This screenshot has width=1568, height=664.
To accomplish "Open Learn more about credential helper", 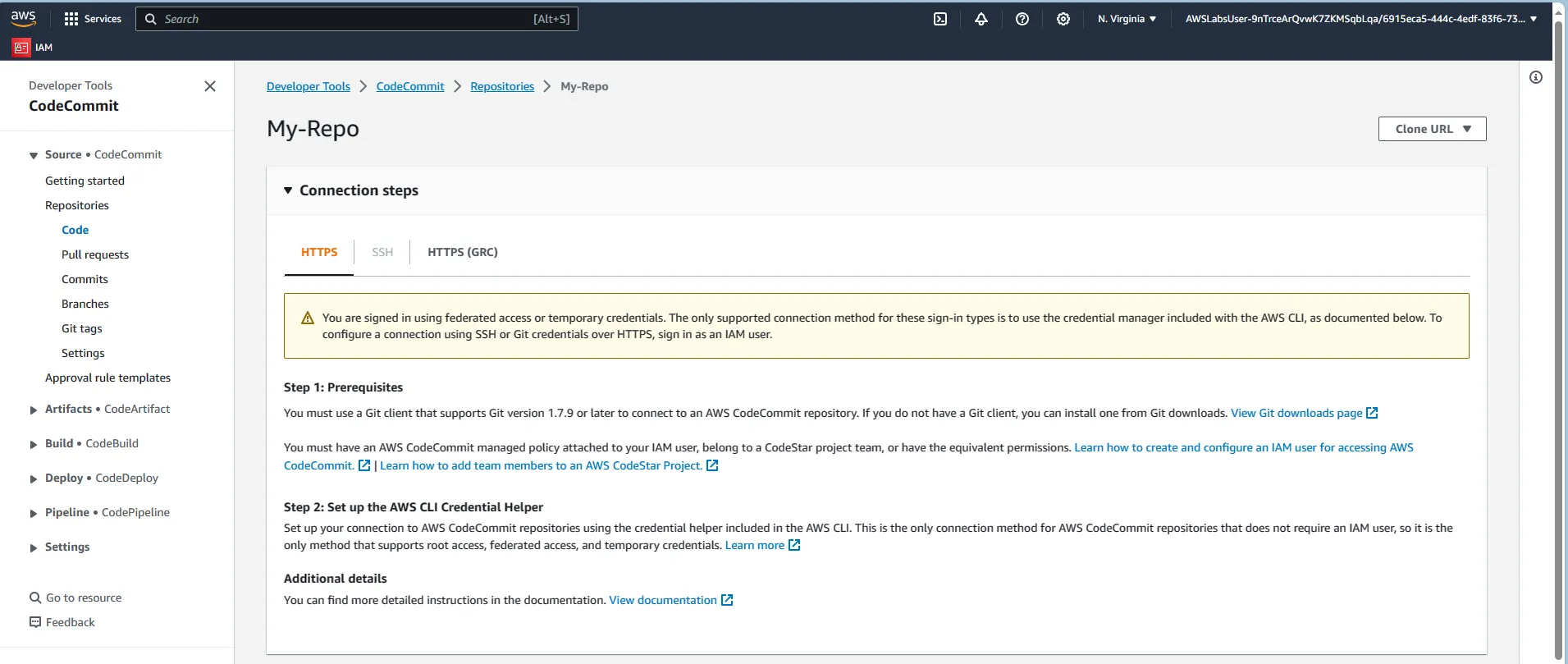I will (x=762, y=545).
